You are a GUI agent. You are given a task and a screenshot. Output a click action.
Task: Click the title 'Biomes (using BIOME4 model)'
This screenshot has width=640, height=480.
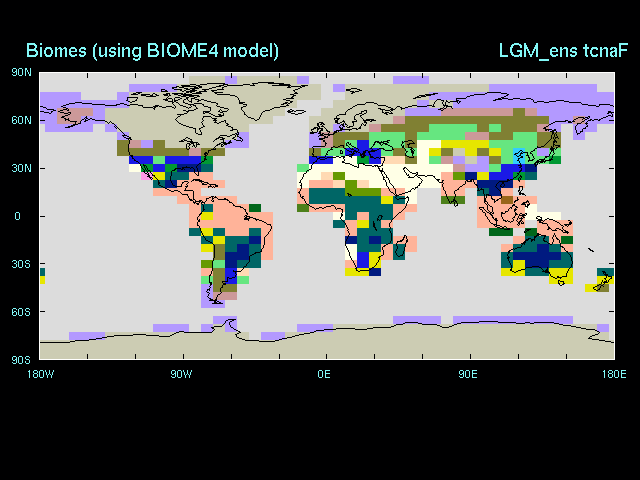(x=152, y=51)
